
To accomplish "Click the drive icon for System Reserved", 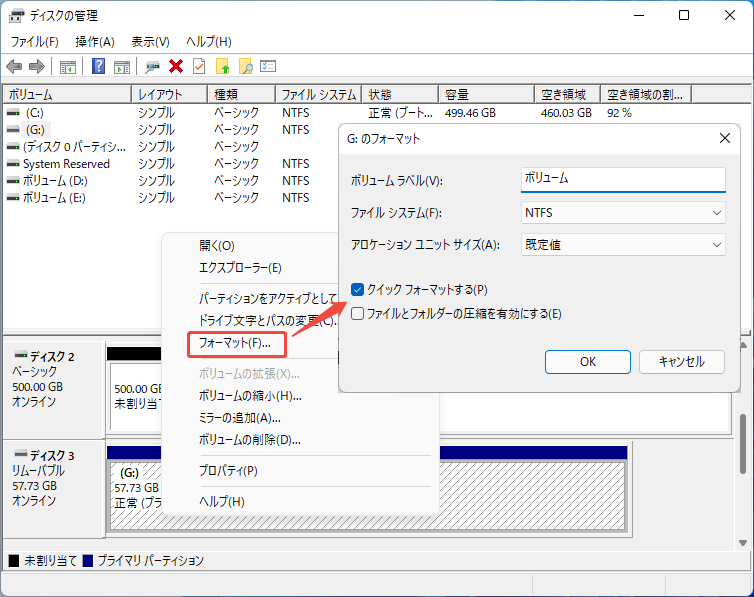I will [x=13, y=164].
